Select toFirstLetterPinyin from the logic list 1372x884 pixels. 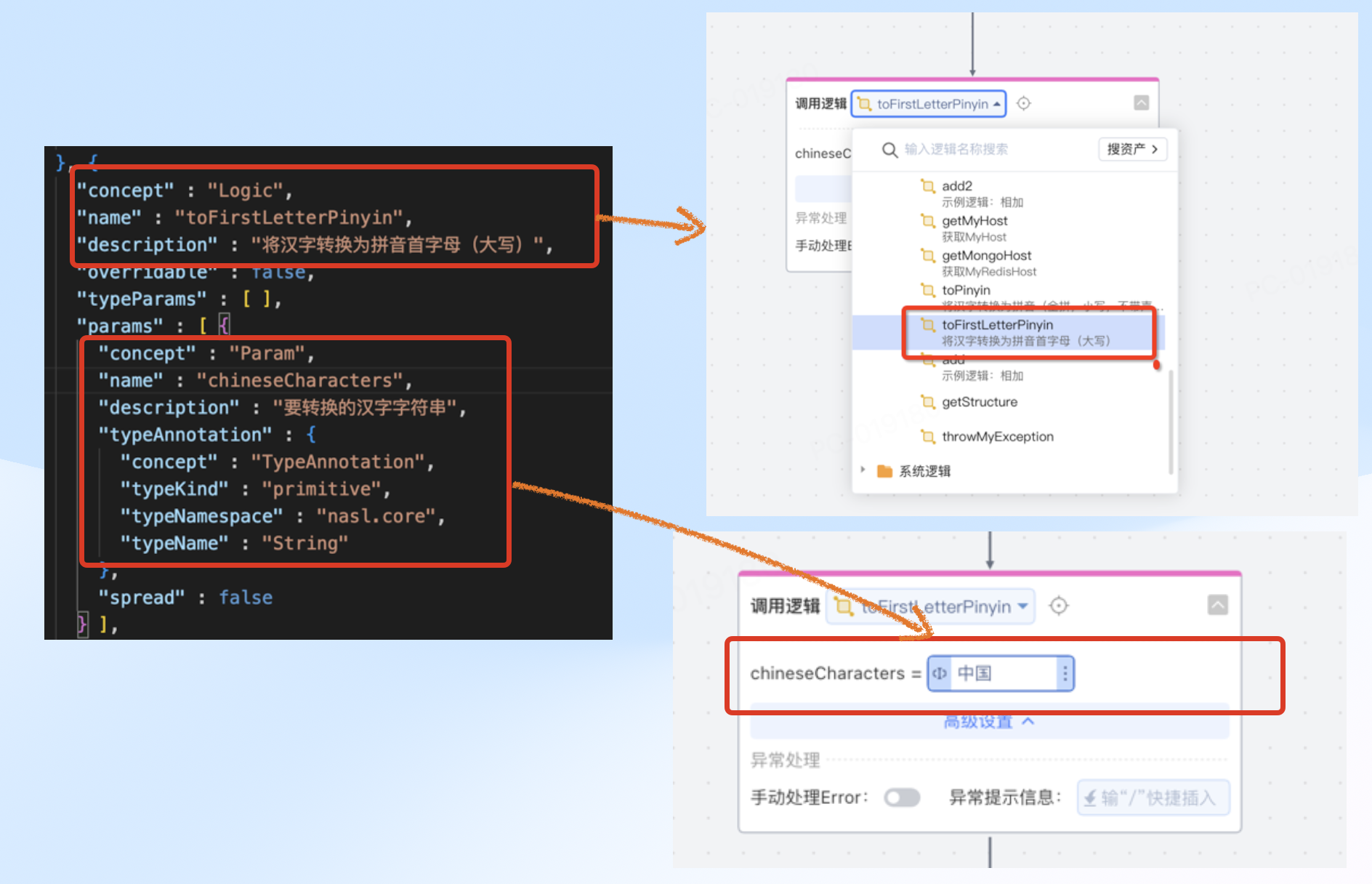(997, 325)
